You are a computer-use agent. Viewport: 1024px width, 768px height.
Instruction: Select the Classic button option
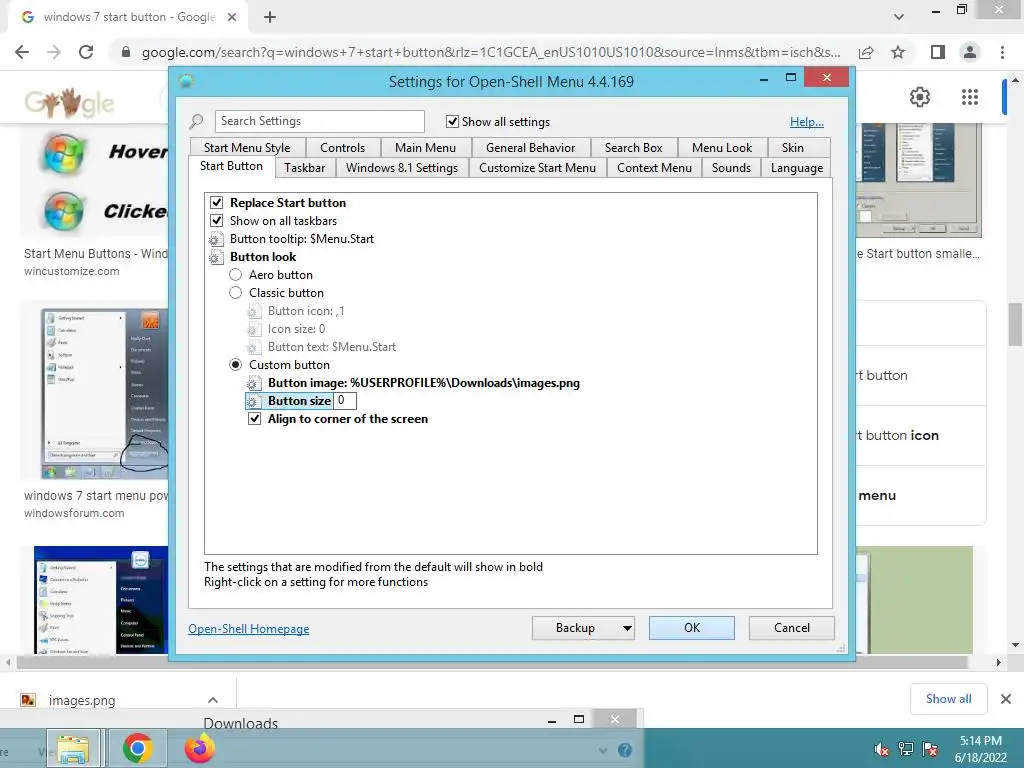tap(236, 293)
